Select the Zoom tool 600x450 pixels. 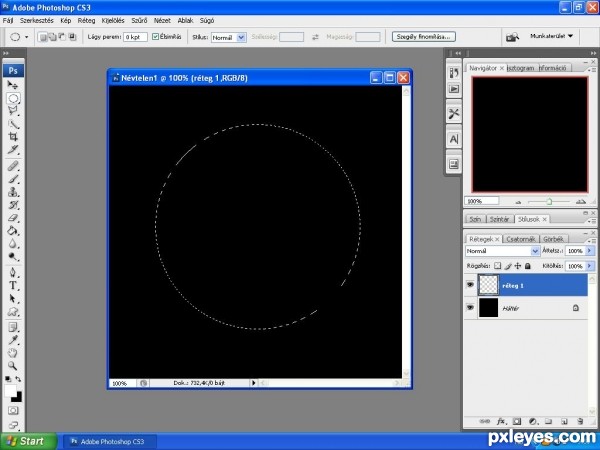pyautogui.click(x=13, y=366)
